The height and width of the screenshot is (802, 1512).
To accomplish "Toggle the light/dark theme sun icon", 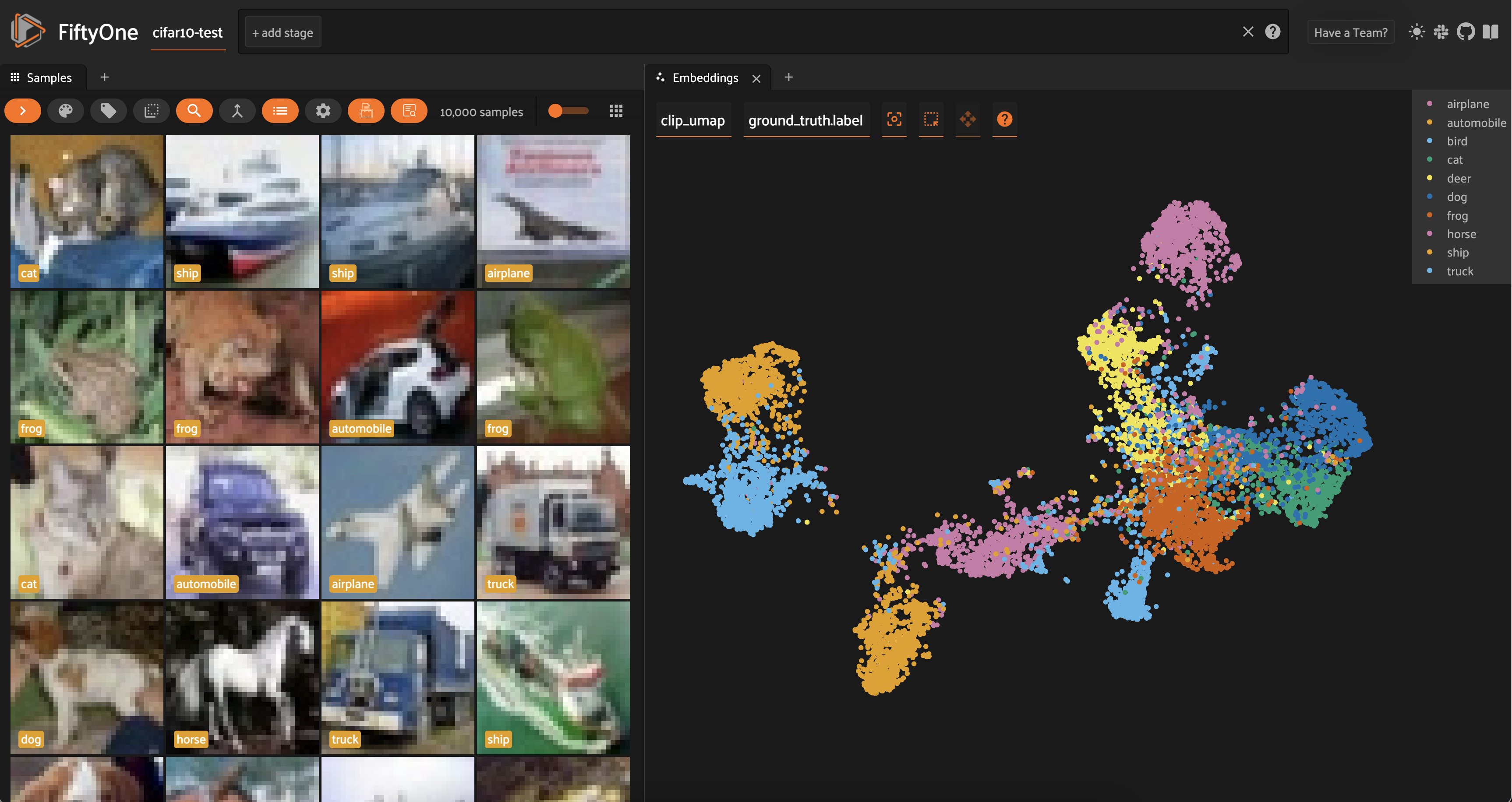I will click(1417, 32).
